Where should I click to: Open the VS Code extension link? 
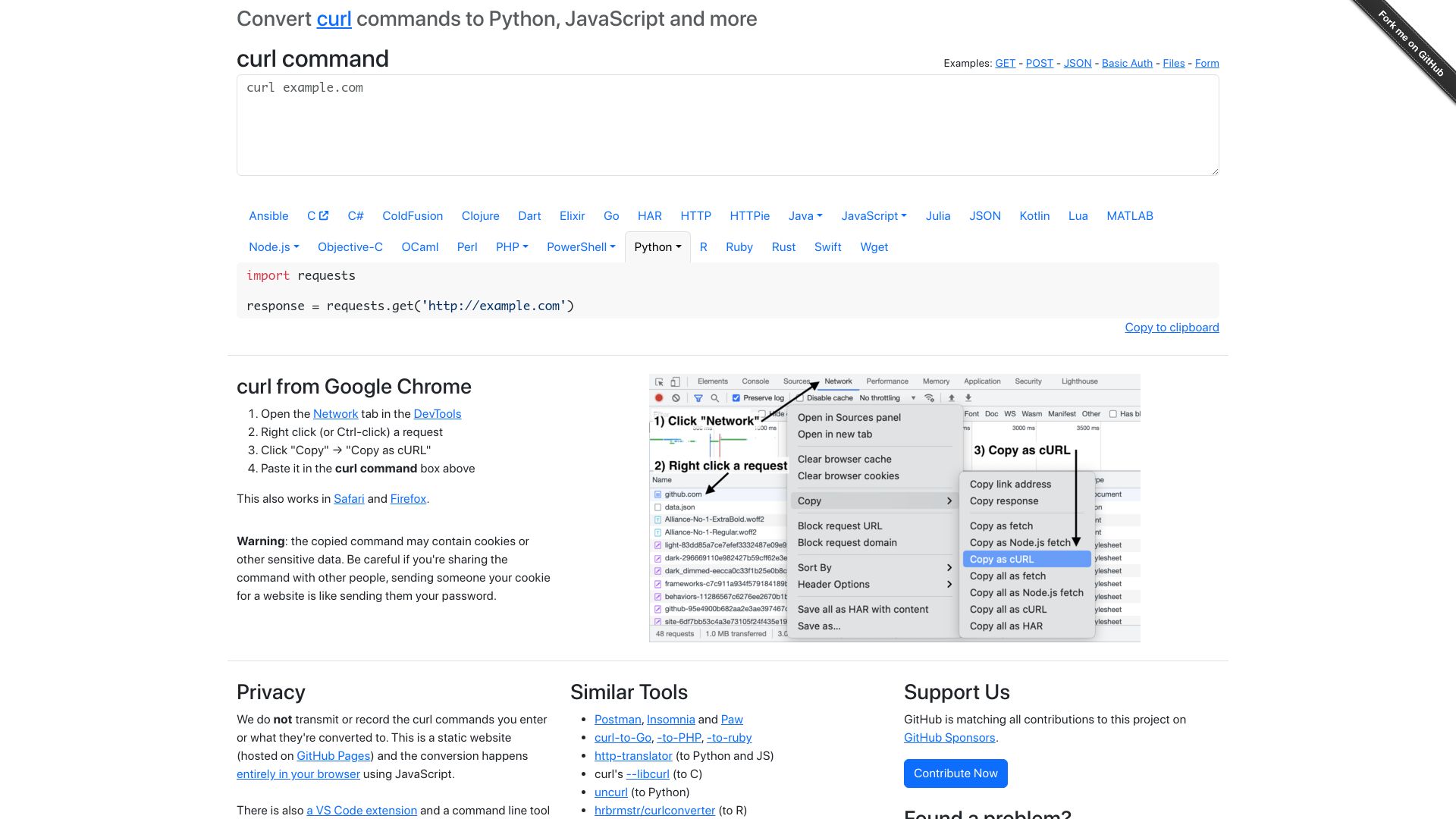pos(362,811)
